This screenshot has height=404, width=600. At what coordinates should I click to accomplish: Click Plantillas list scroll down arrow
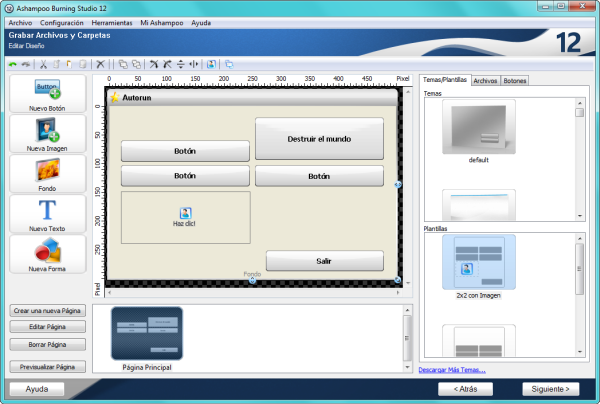(x=580, y=352)
